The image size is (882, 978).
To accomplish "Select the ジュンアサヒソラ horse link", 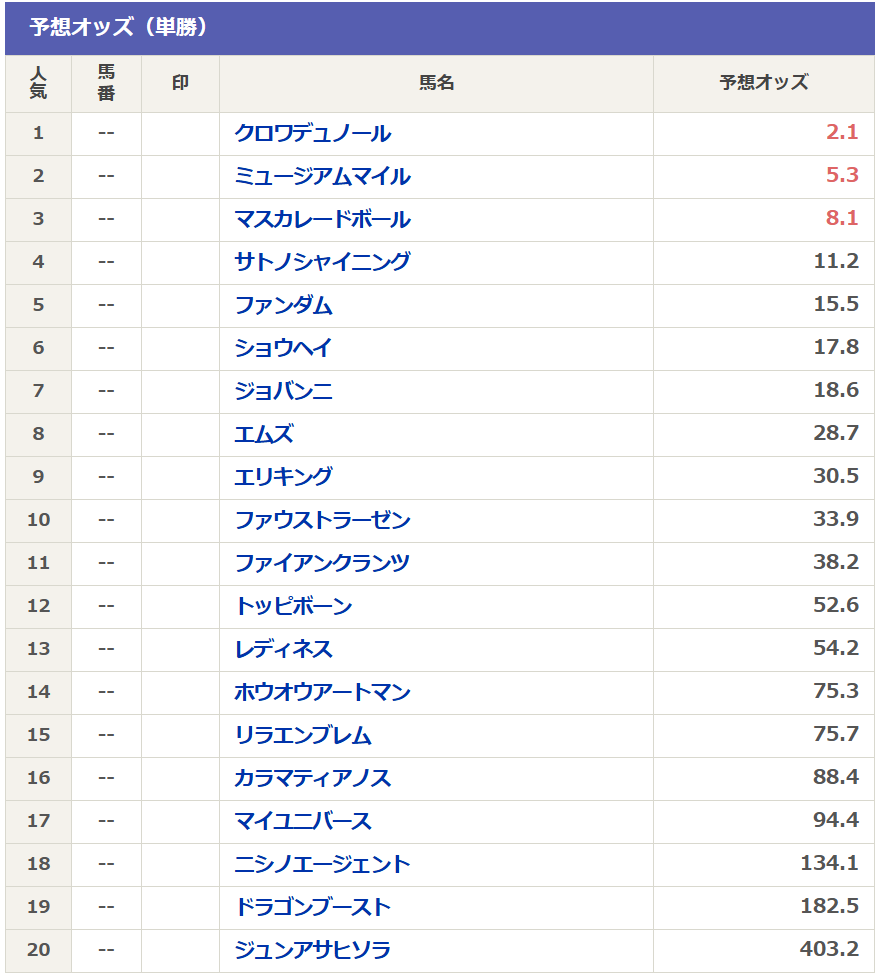I will [313, 951].
